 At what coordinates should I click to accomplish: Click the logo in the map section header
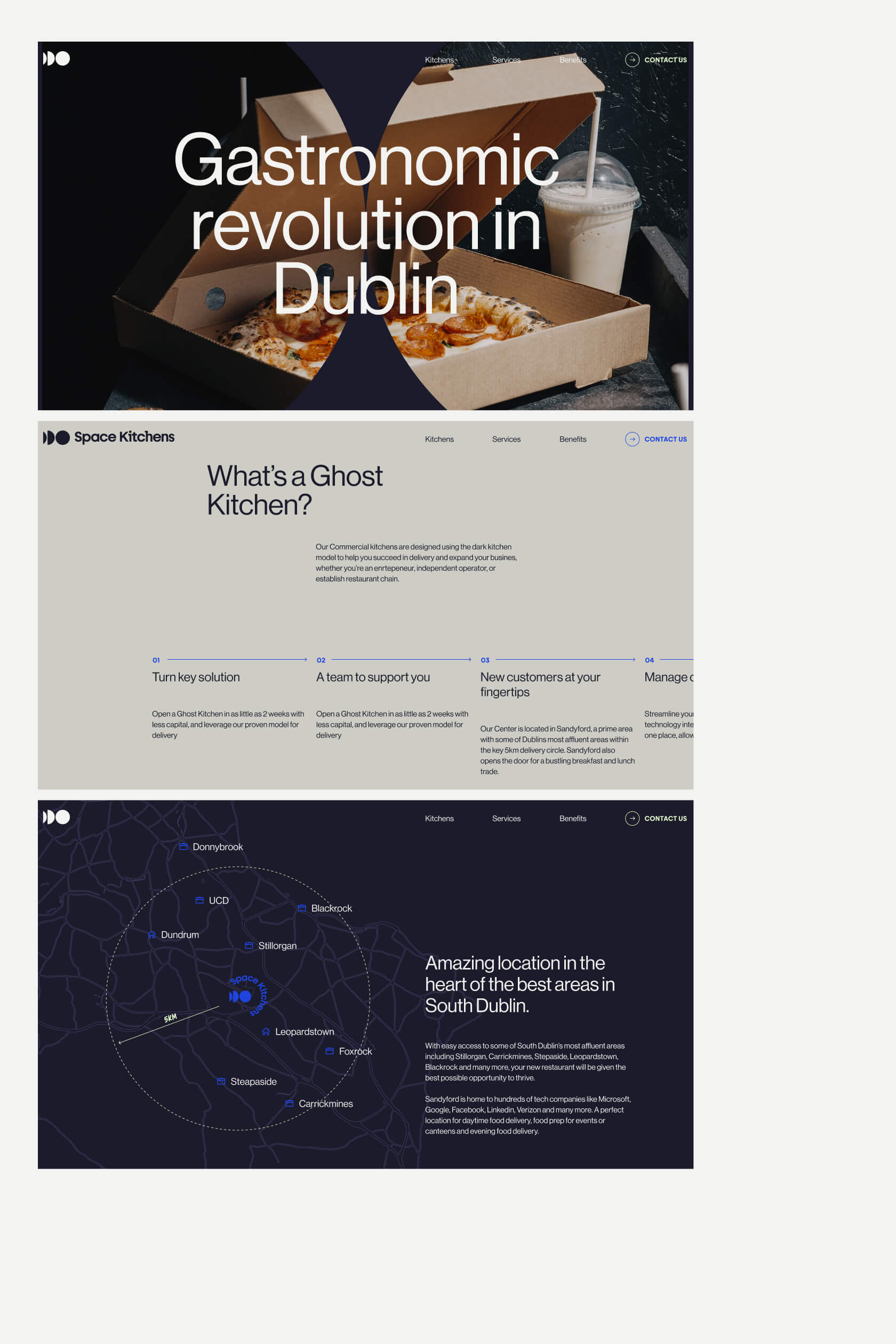[57, 817]
